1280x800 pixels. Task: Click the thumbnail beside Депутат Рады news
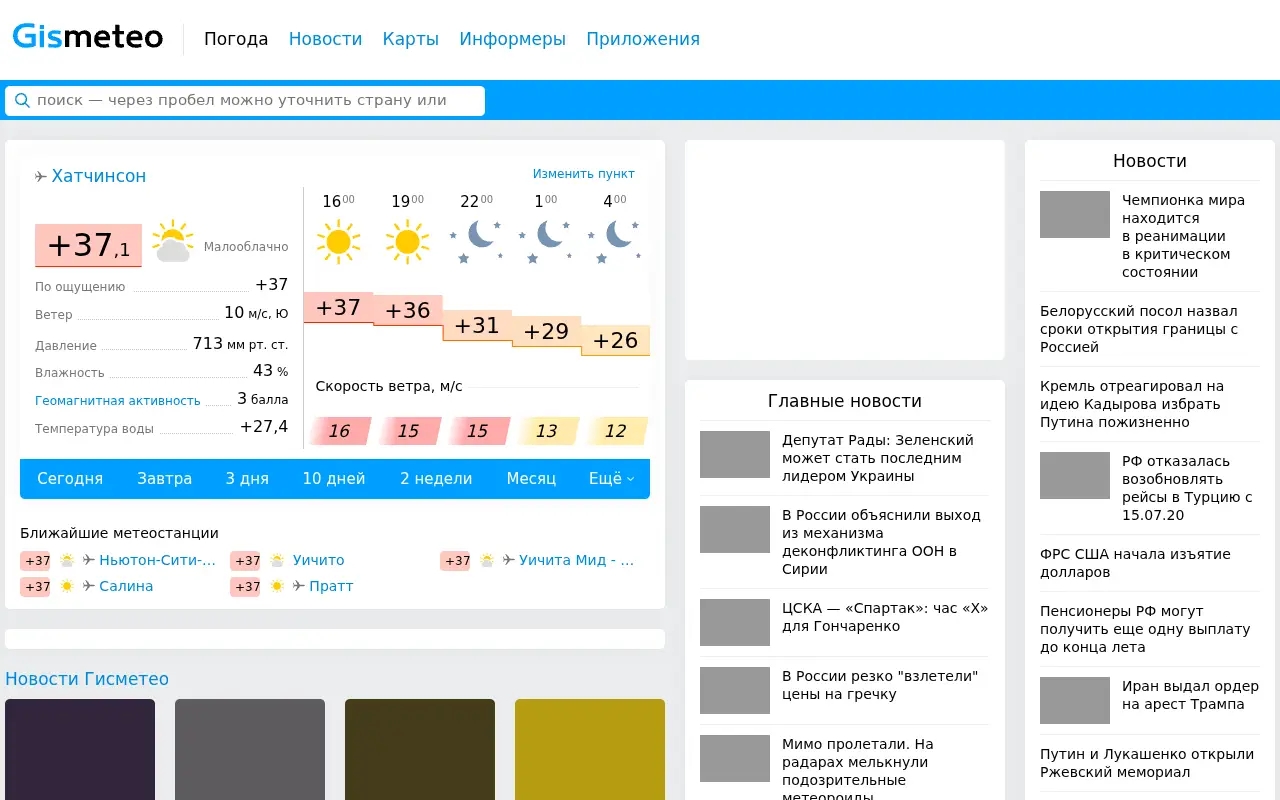735,454
